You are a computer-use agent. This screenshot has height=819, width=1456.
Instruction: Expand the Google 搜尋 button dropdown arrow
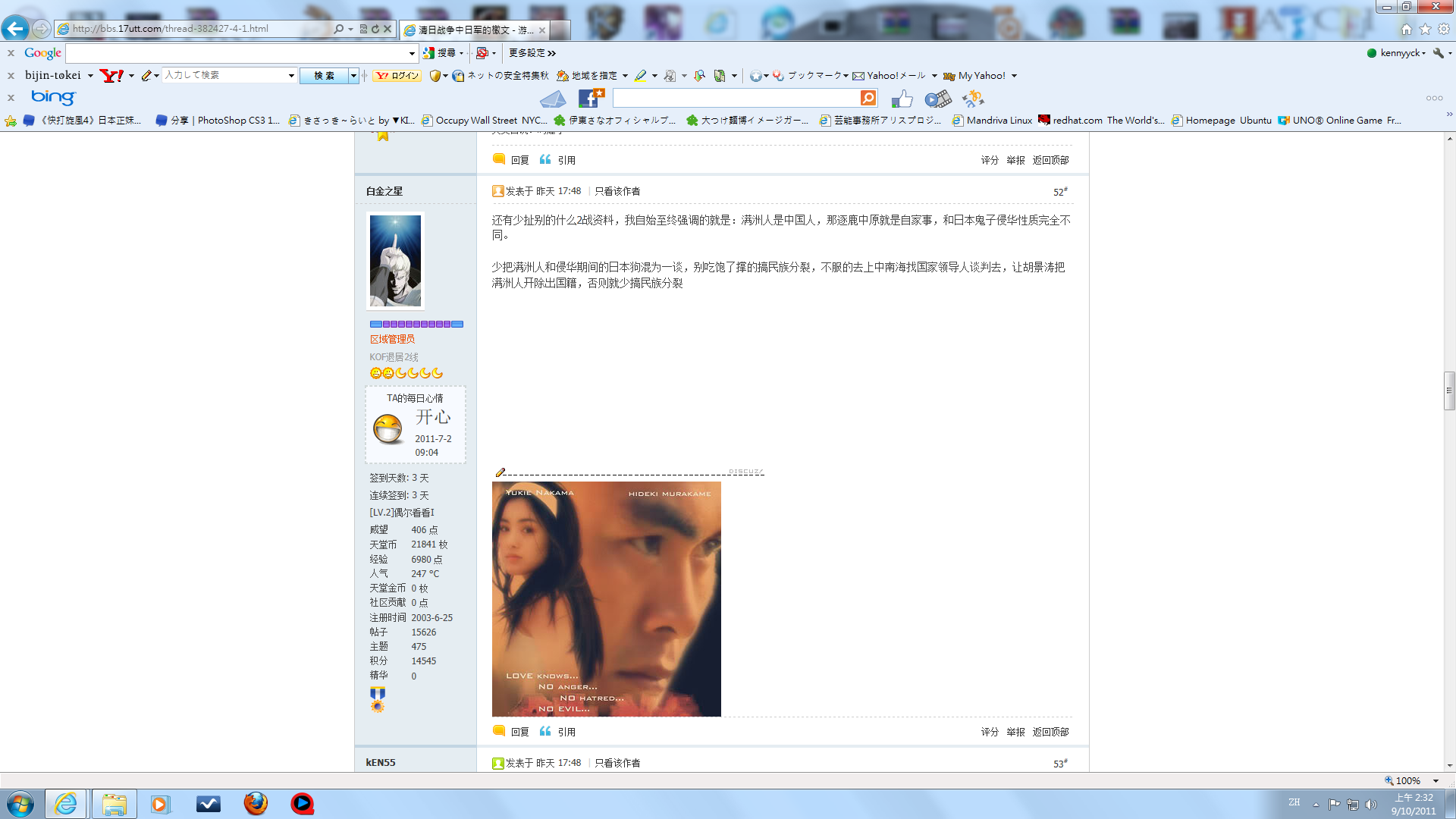[x=461, y=53]
